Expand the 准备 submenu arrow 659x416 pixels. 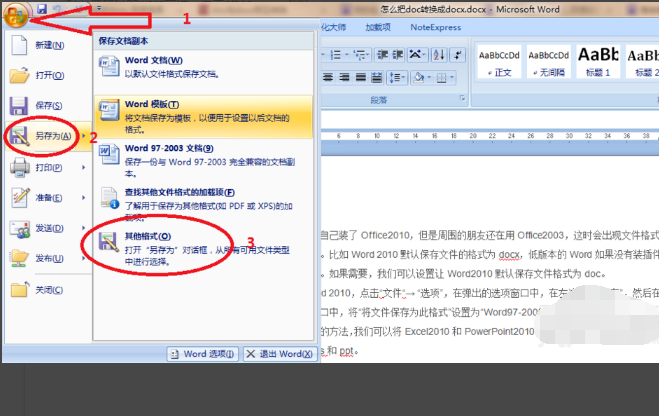[84, 198]
